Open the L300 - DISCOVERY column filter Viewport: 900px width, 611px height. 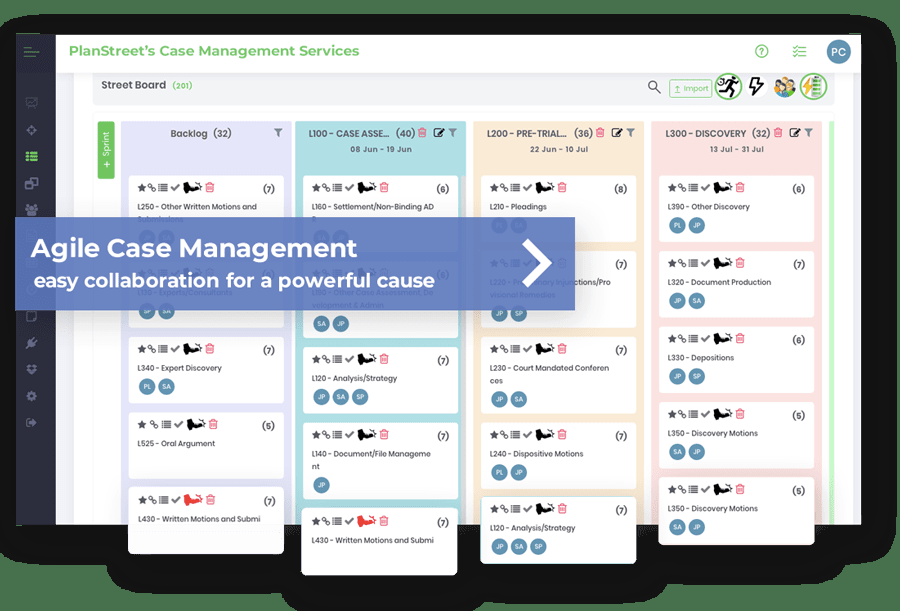point(809,133)
